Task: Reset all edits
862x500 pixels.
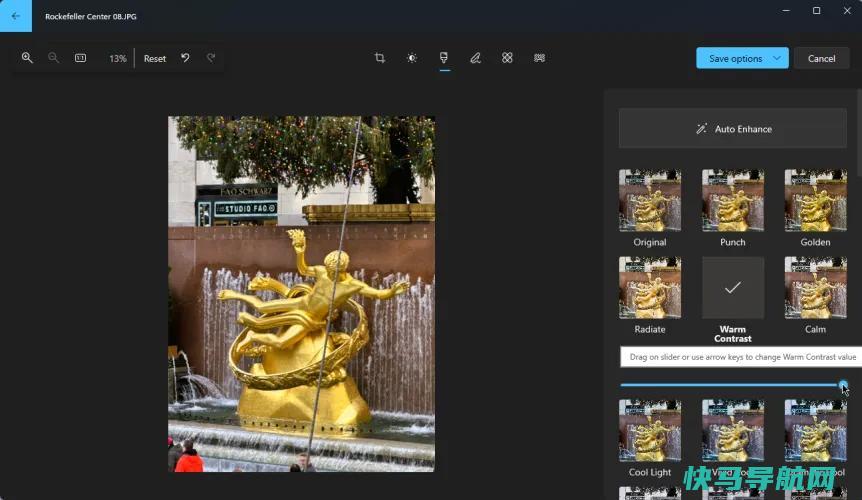Action: tap(154, 58)
